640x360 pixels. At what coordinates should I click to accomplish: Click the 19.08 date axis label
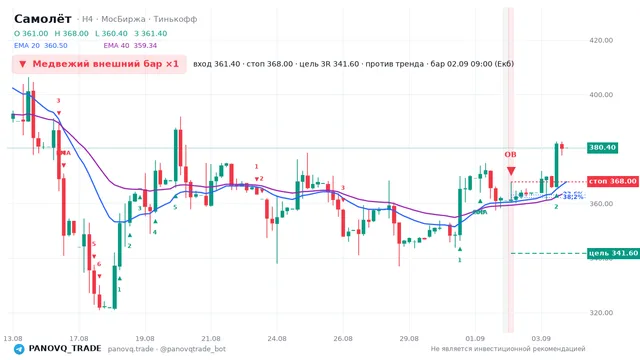[145, 339]
